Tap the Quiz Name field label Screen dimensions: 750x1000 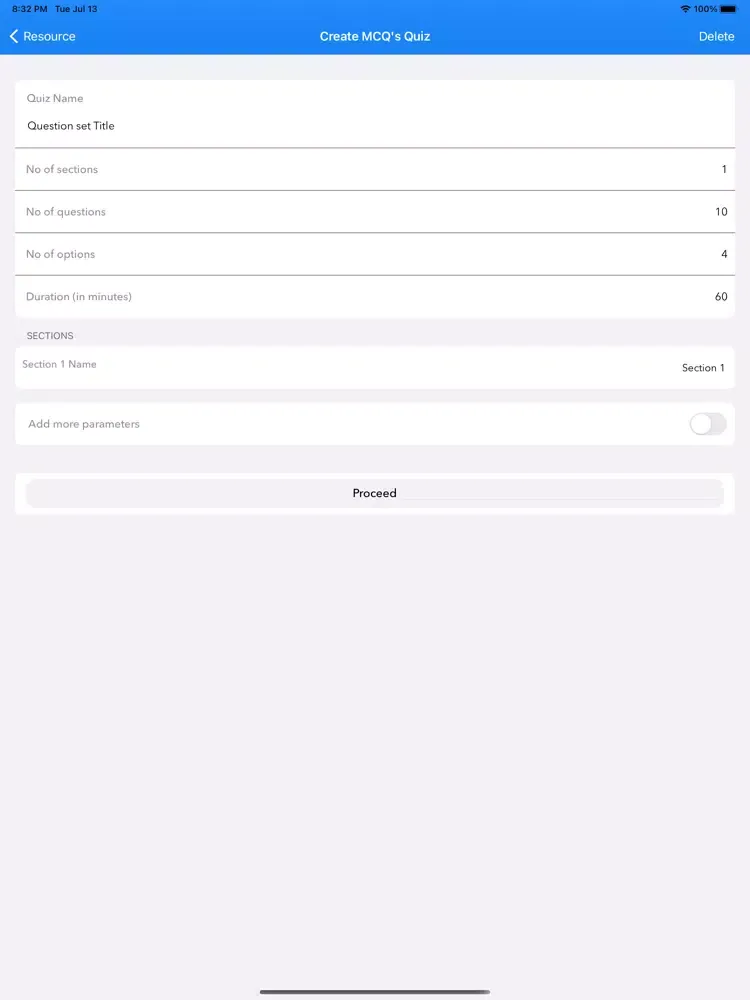(x=55, y=98)
